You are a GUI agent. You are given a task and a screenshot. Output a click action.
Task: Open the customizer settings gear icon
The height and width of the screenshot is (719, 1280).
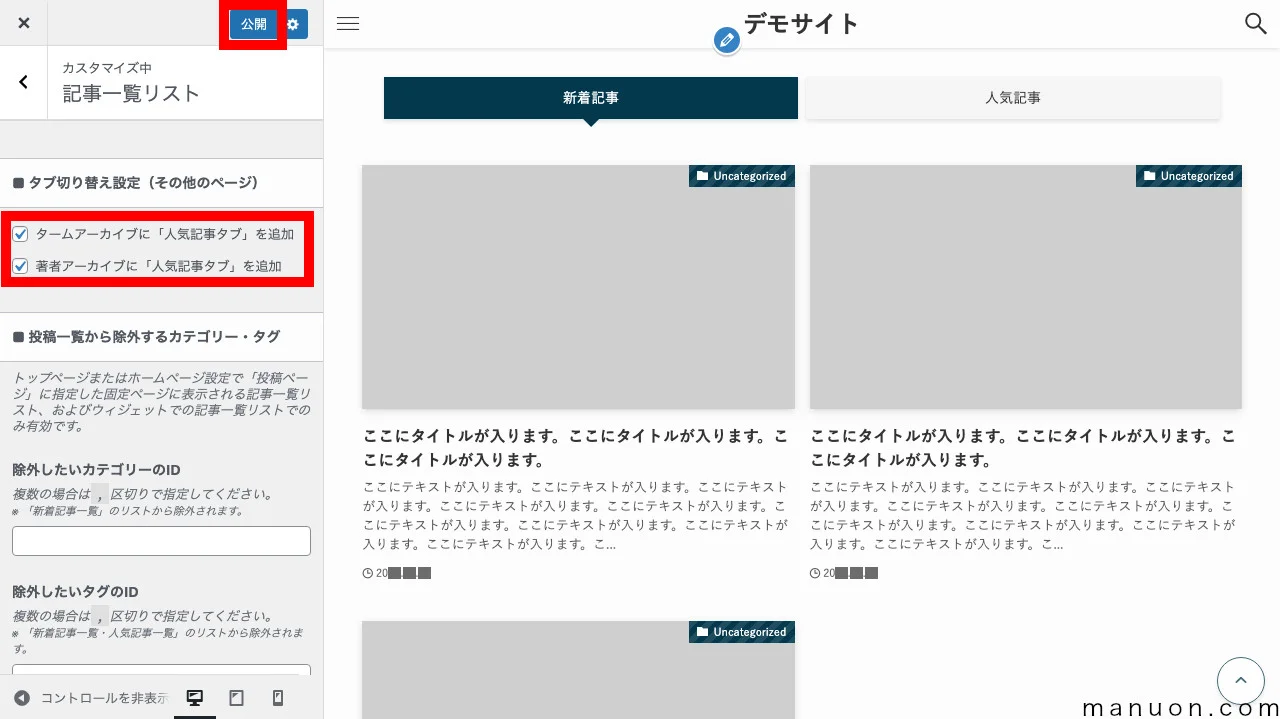pyautogui.click(x=292, y=23)
